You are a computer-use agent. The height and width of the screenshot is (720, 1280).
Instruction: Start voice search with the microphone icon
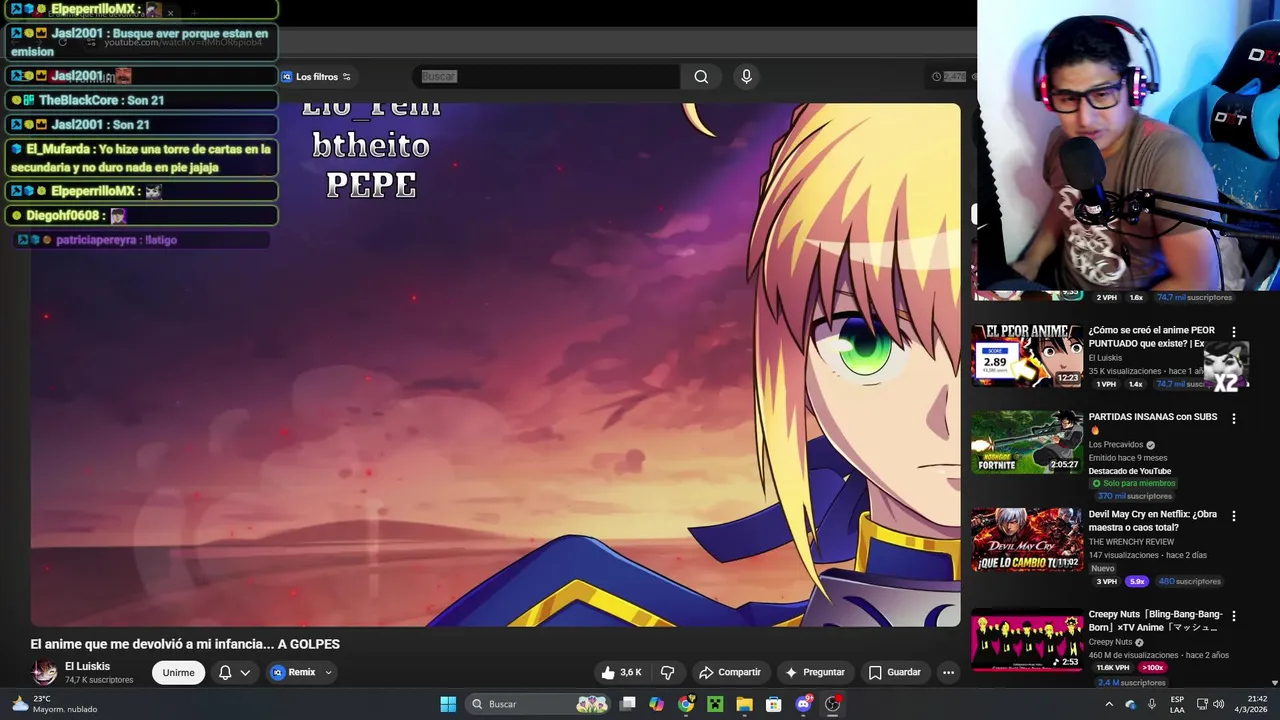pyautogui.click(x=746, y=76)
